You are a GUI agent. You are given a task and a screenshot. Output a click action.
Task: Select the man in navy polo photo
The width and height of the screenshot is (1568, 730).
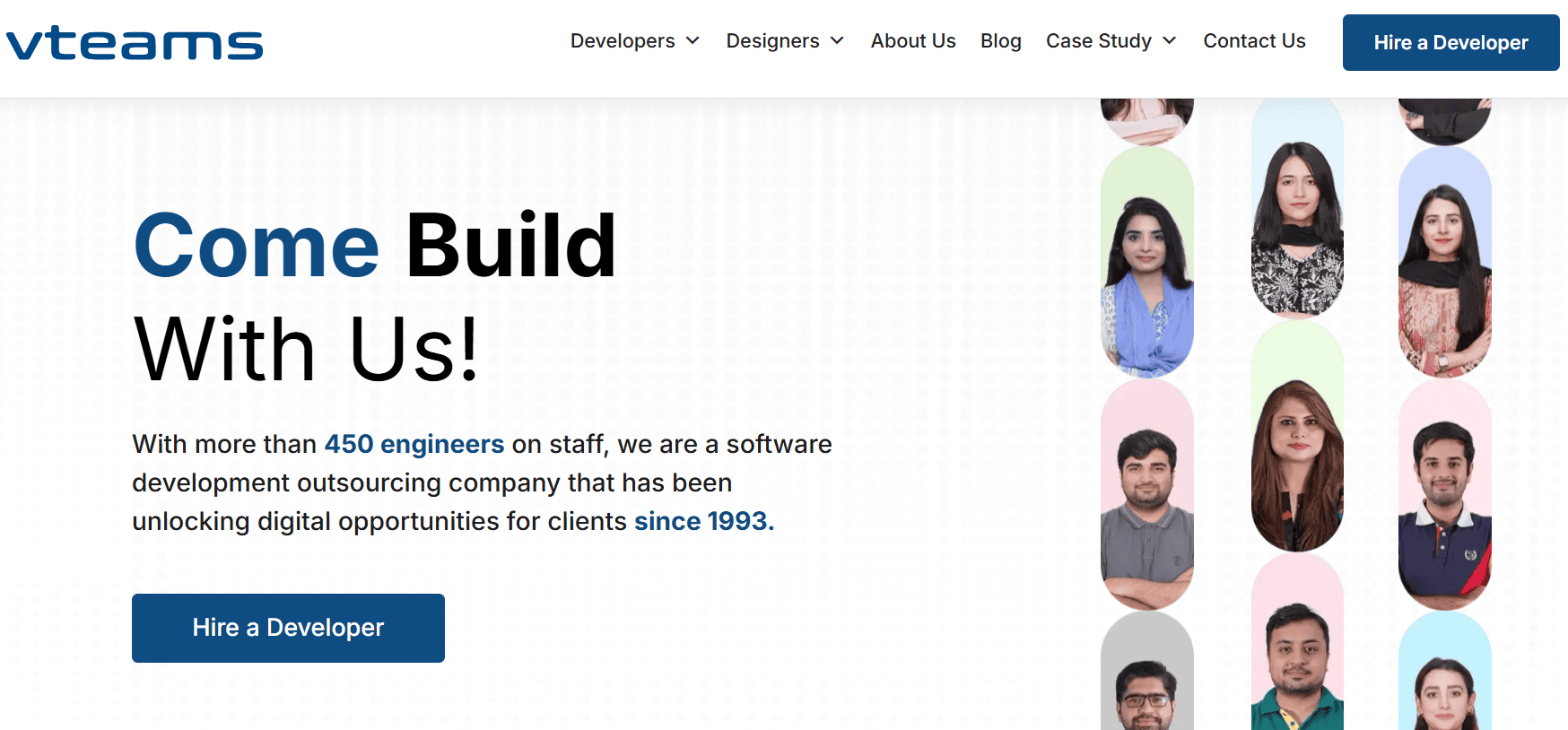[x=1445, y=495]
